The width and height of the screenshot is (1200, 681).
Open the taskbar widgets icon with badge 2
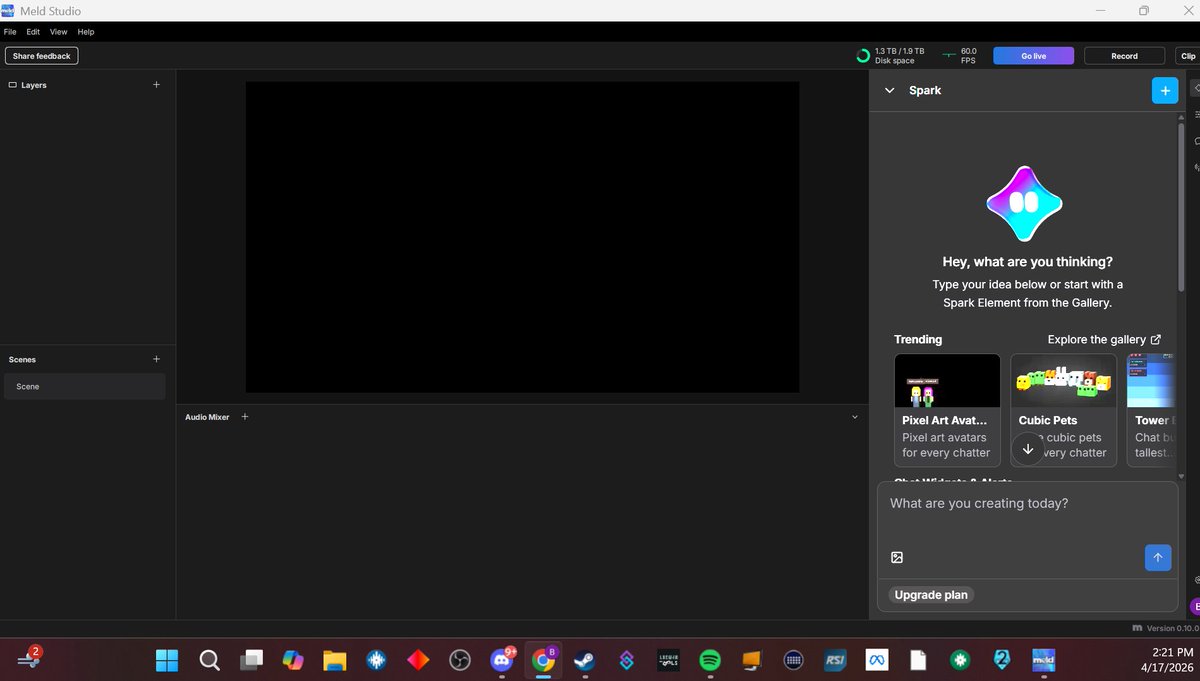click(x=29, y=658)
